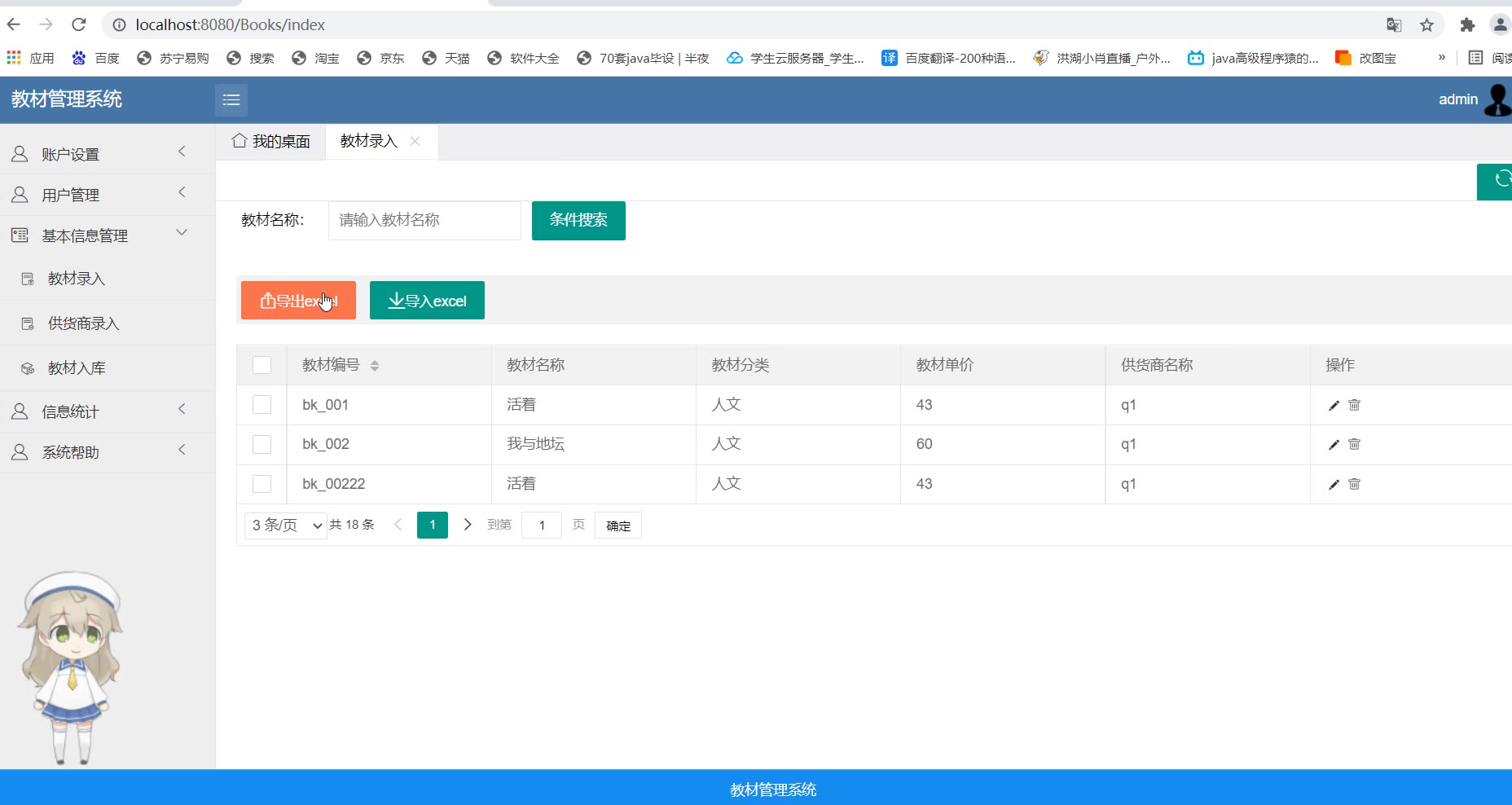
Task: Delete the bk_002 row with trash icon
Action: (1354, 444)
